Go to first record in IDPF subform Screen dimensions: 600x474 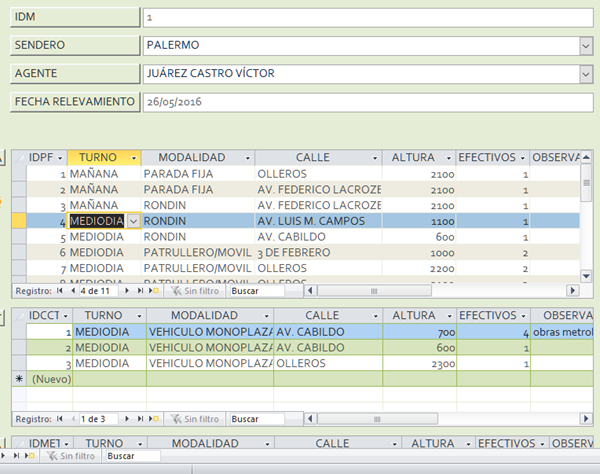59,291
